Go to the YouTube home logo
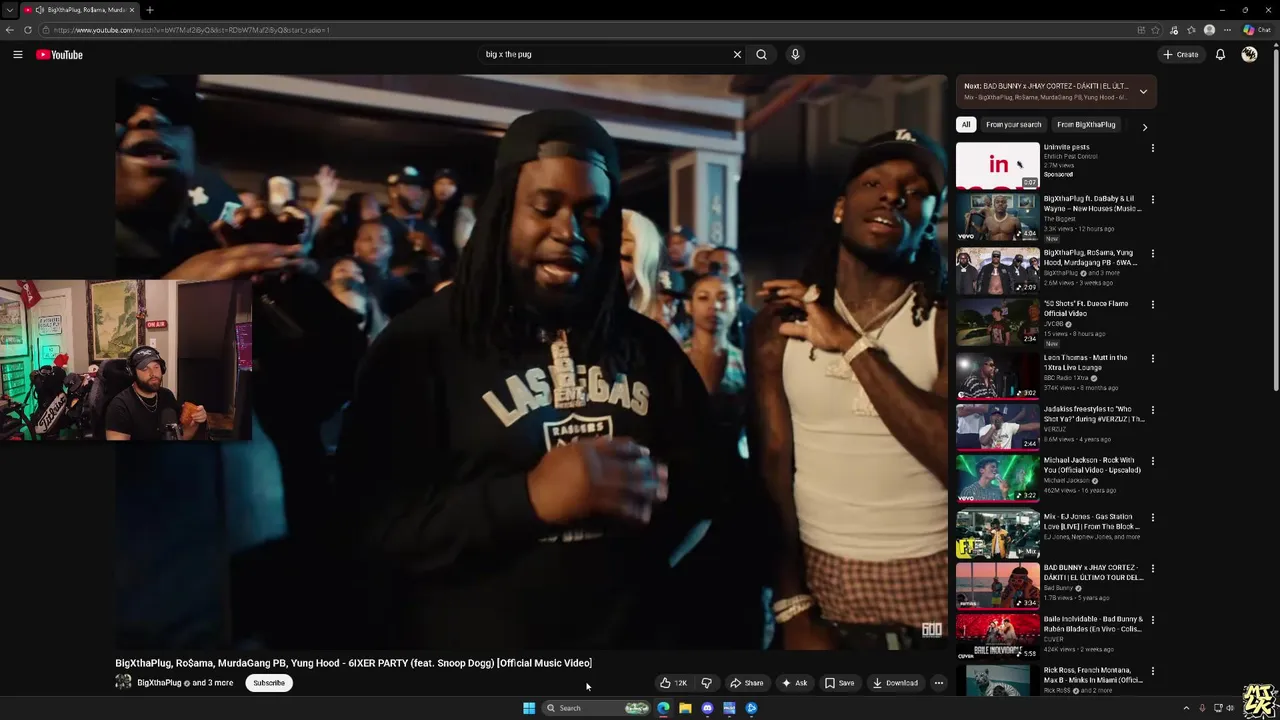This screenshot has width=1280, height=720. (x=59, y=55)
